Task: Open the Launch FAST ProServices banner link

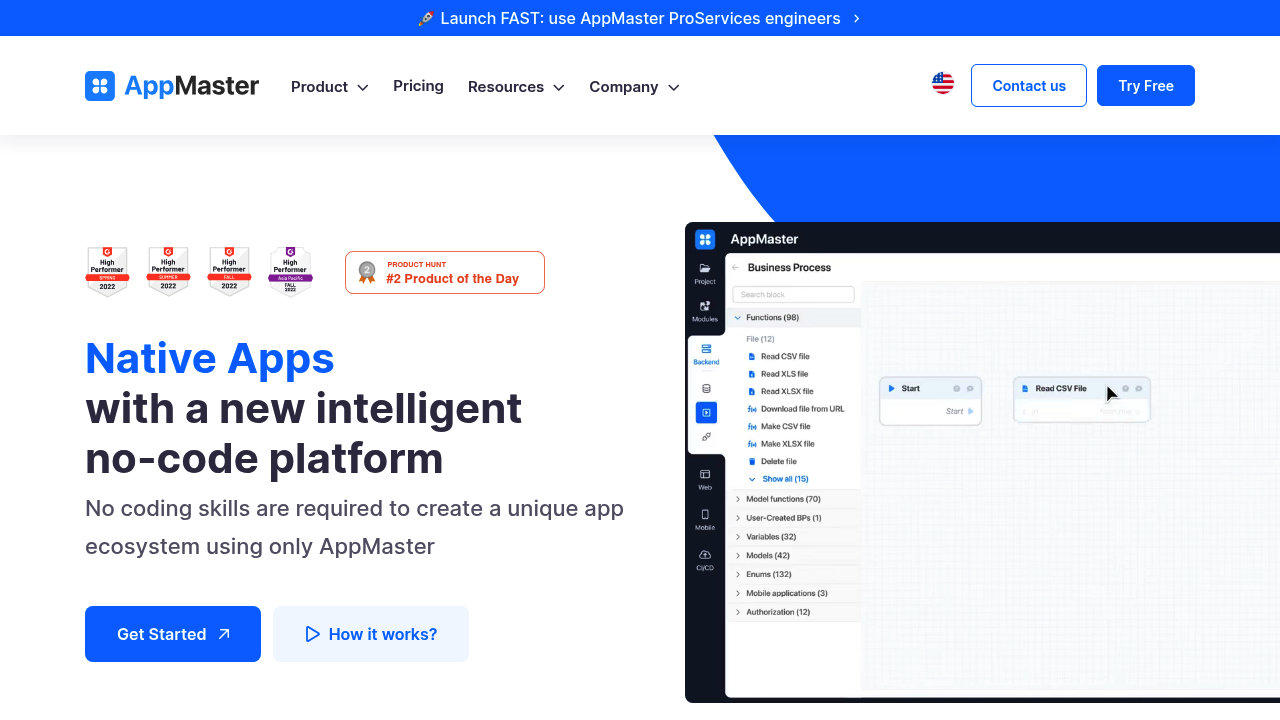Action: 640,18
